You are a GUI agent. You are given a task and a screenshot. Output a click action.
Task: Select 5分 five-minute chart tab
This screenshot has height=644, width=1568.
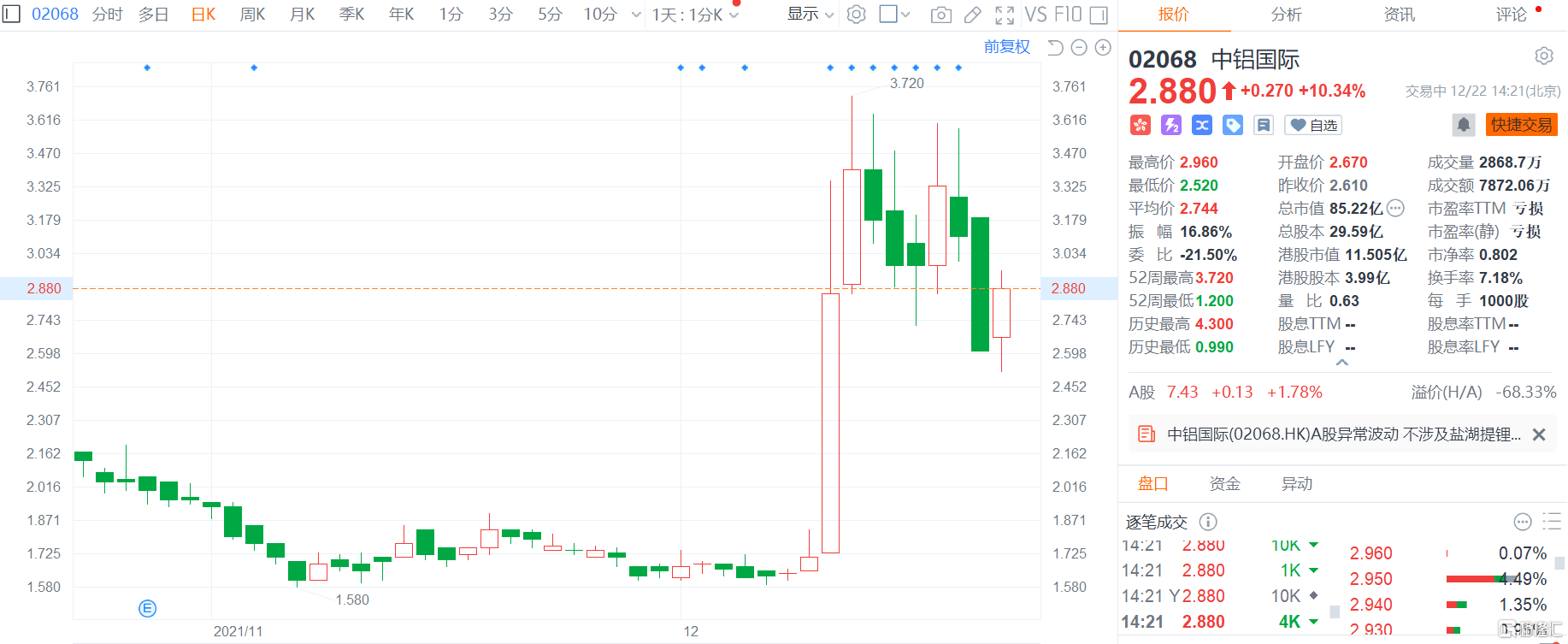click(x=551, y=15)
